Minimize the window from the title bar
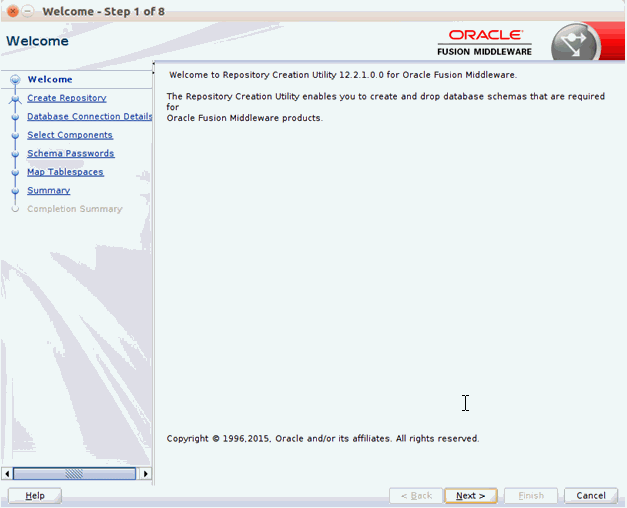Image resolution: width=627 pixels, height=508 pixels. (27, 11)
